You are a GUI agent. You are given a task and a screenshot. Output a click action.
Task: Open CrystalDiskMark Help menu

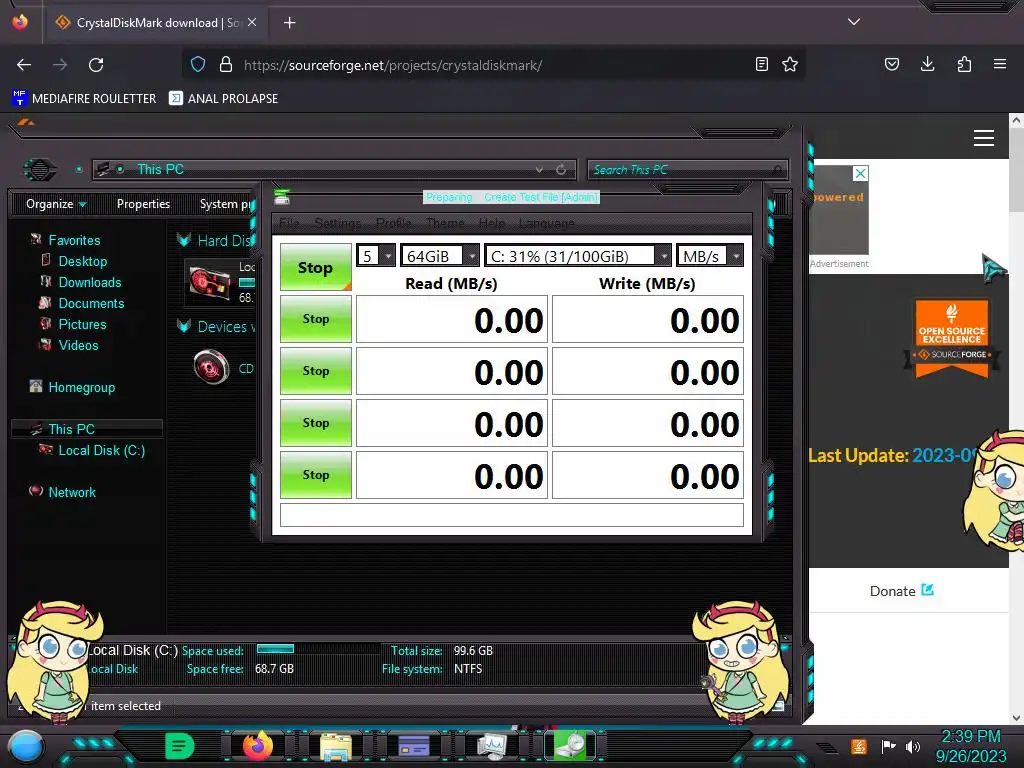coord(492,223)
